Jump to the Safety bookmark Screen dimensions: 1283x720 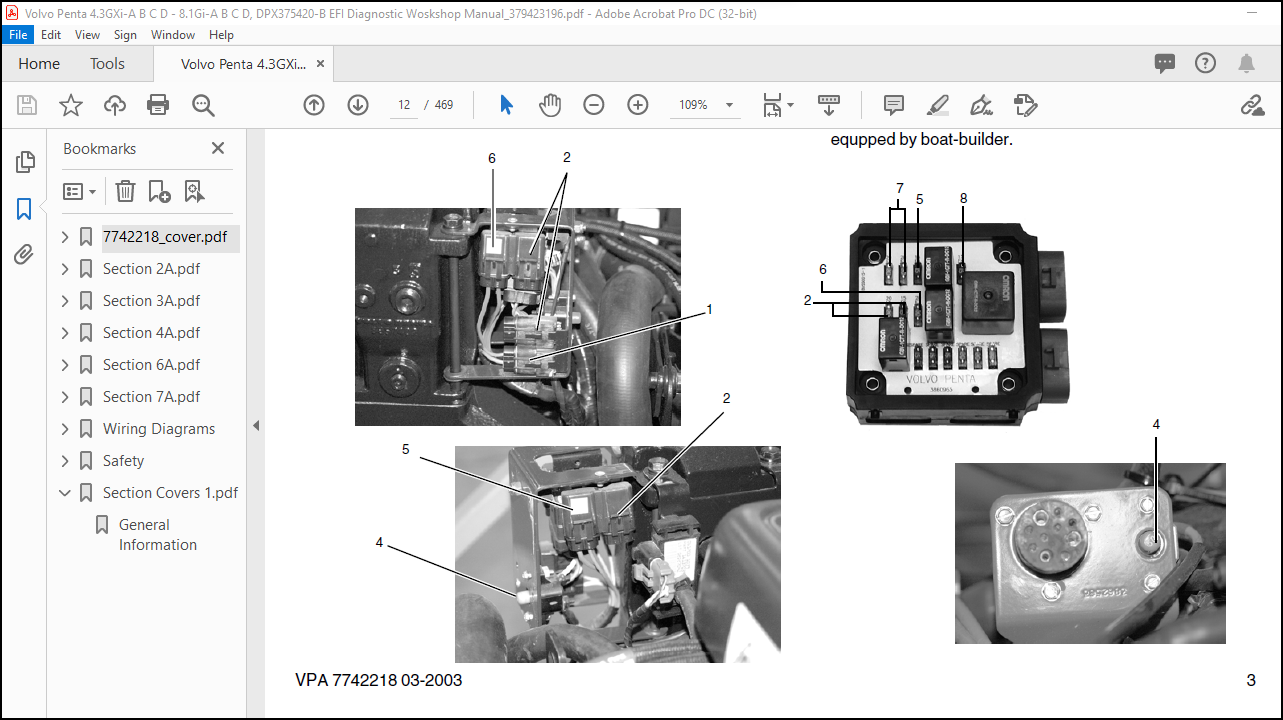pos(123,461)
